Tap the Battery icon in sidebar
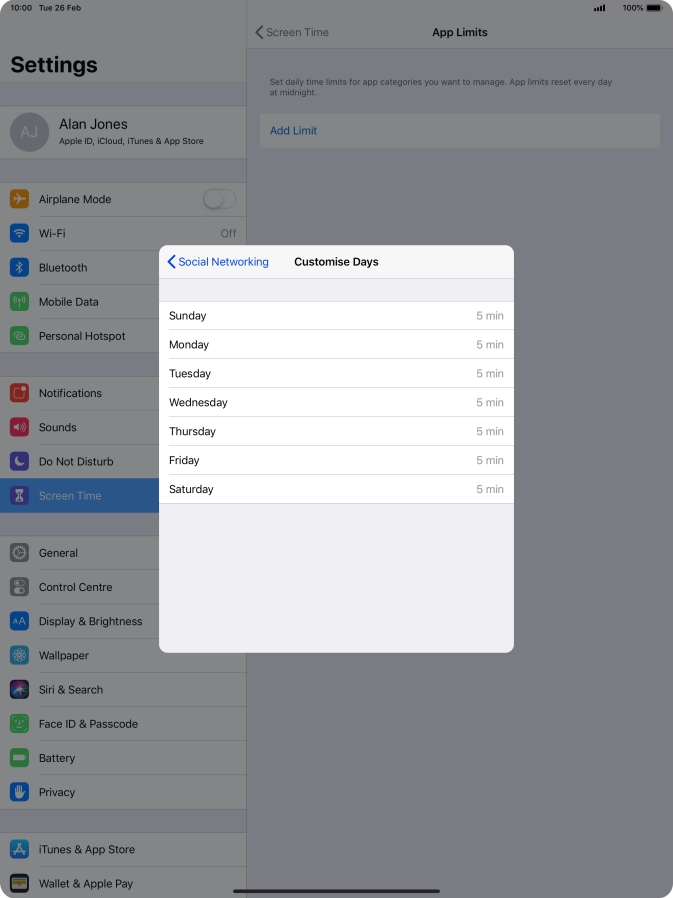 pos(20,758)
